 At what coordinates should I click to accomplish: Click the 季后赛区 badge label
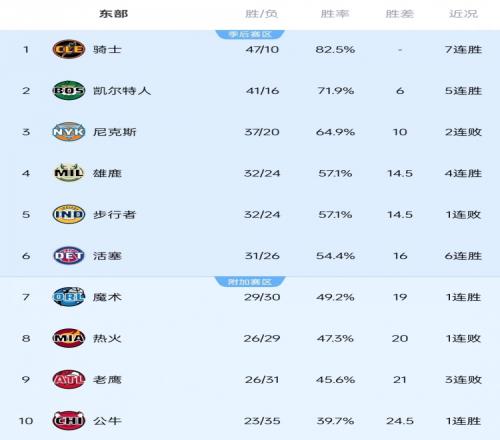pos(250,34)
